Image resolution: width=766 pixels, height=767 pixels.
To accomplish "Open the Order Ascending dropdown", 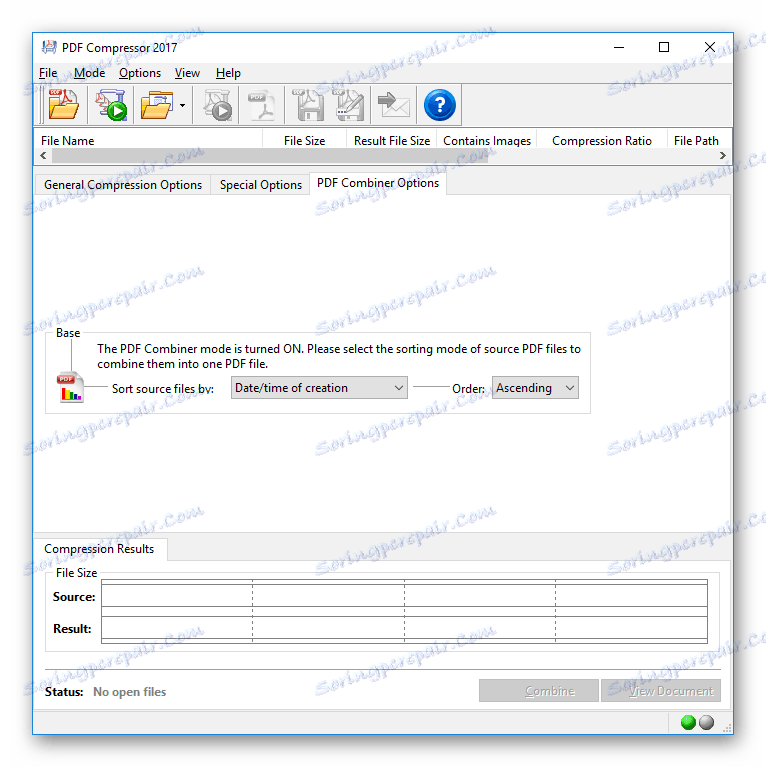I will click(535, 387).
